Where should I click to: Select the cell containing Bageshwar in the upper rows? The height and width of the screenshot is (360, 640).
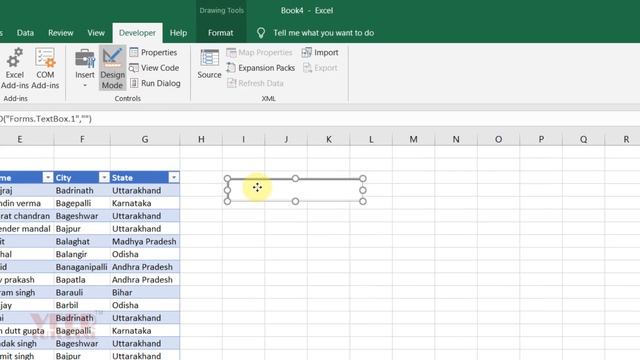[82, 216]
